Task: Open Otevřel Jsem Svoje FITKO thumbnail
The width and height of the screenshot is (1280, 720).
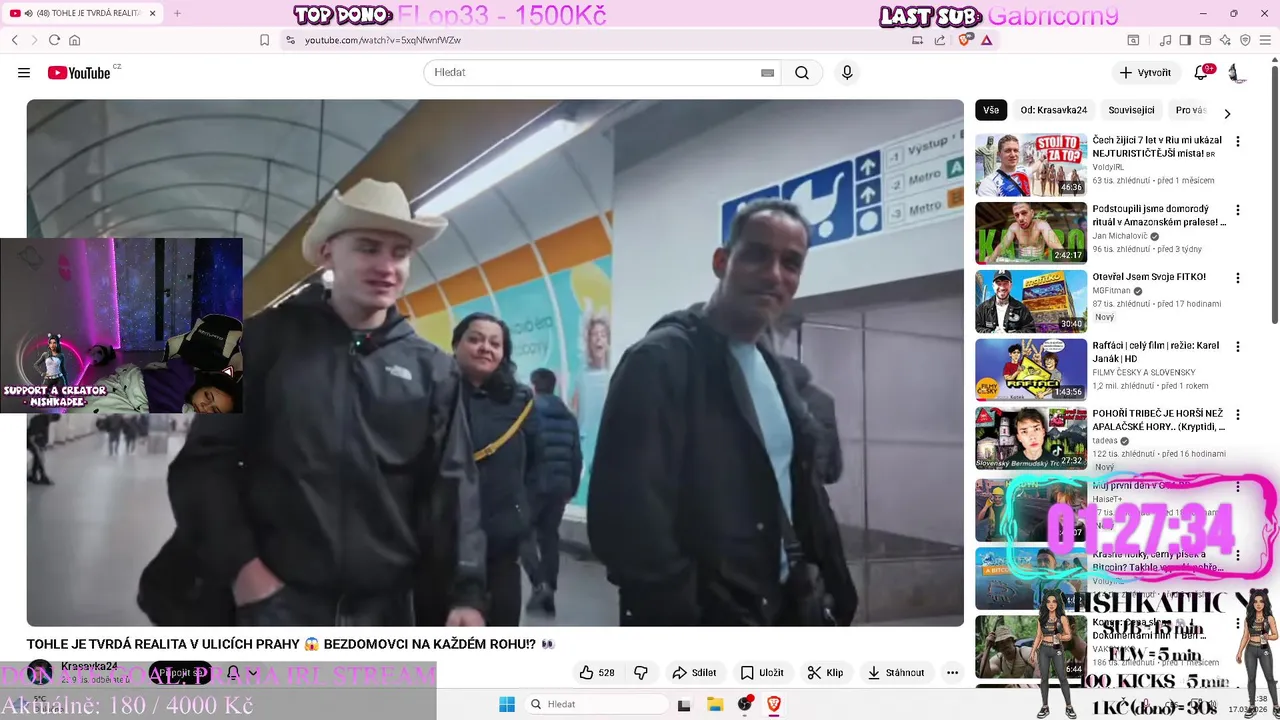Action: point(1031,301)
